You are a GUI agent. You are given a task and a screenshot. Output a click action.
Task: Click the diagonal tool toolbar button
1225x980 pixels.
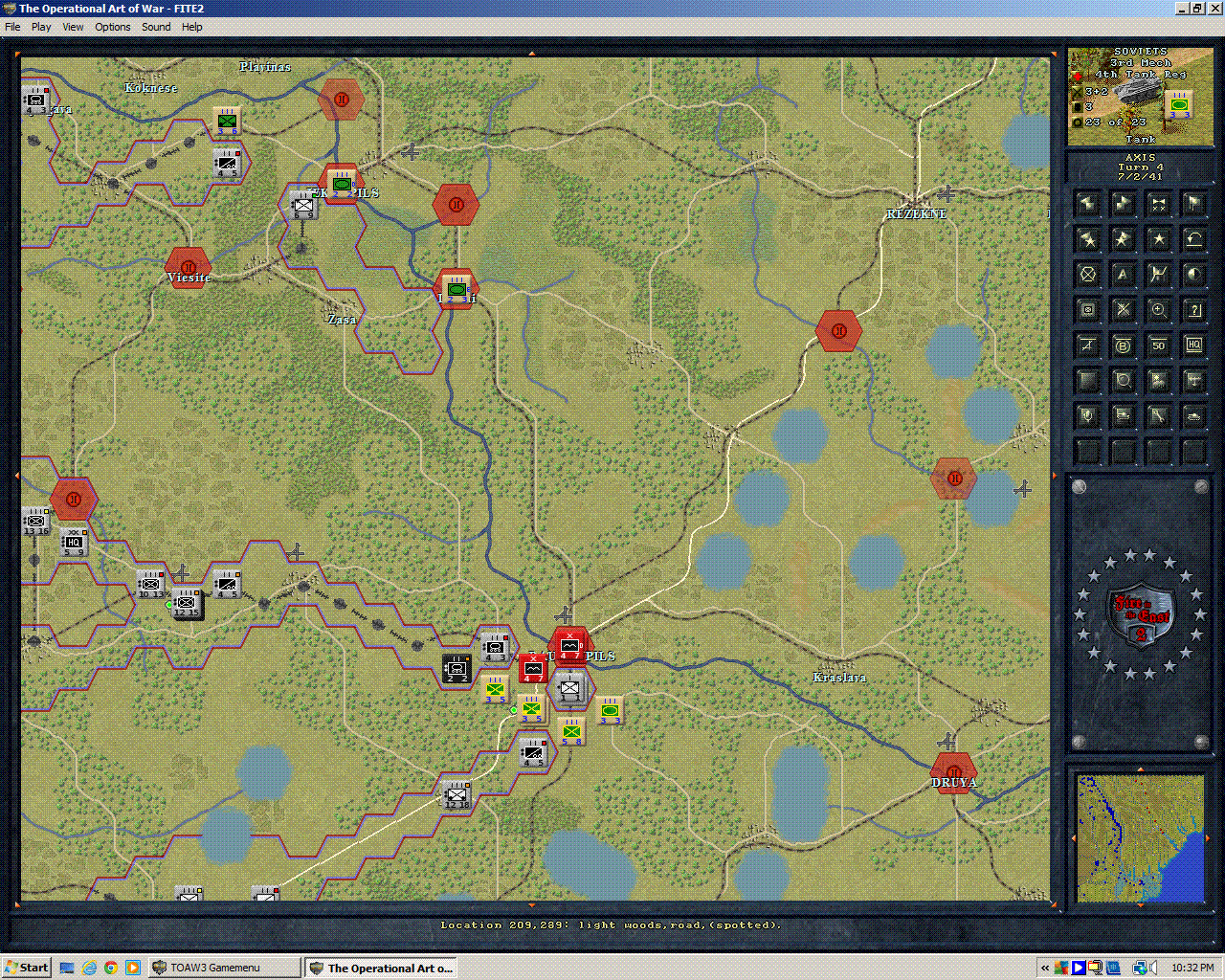pos(1158,416)
